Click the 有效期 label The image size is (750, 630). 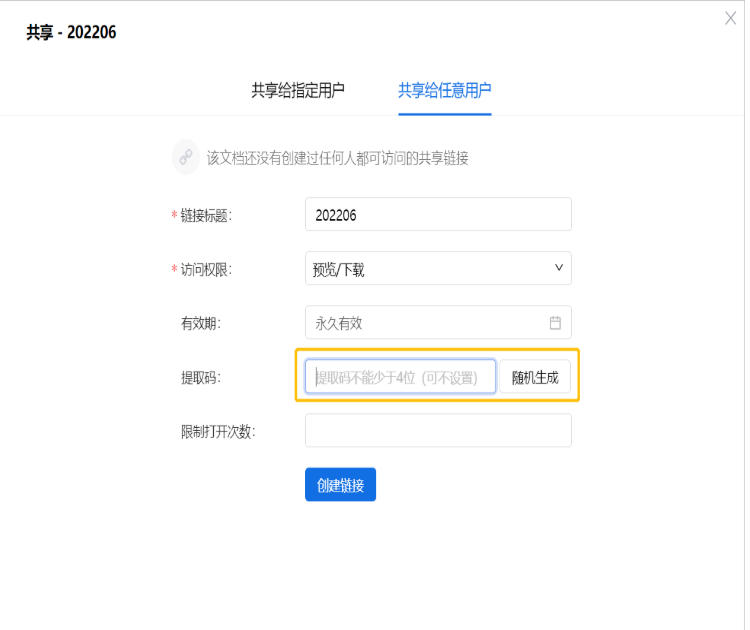point(200,323)
